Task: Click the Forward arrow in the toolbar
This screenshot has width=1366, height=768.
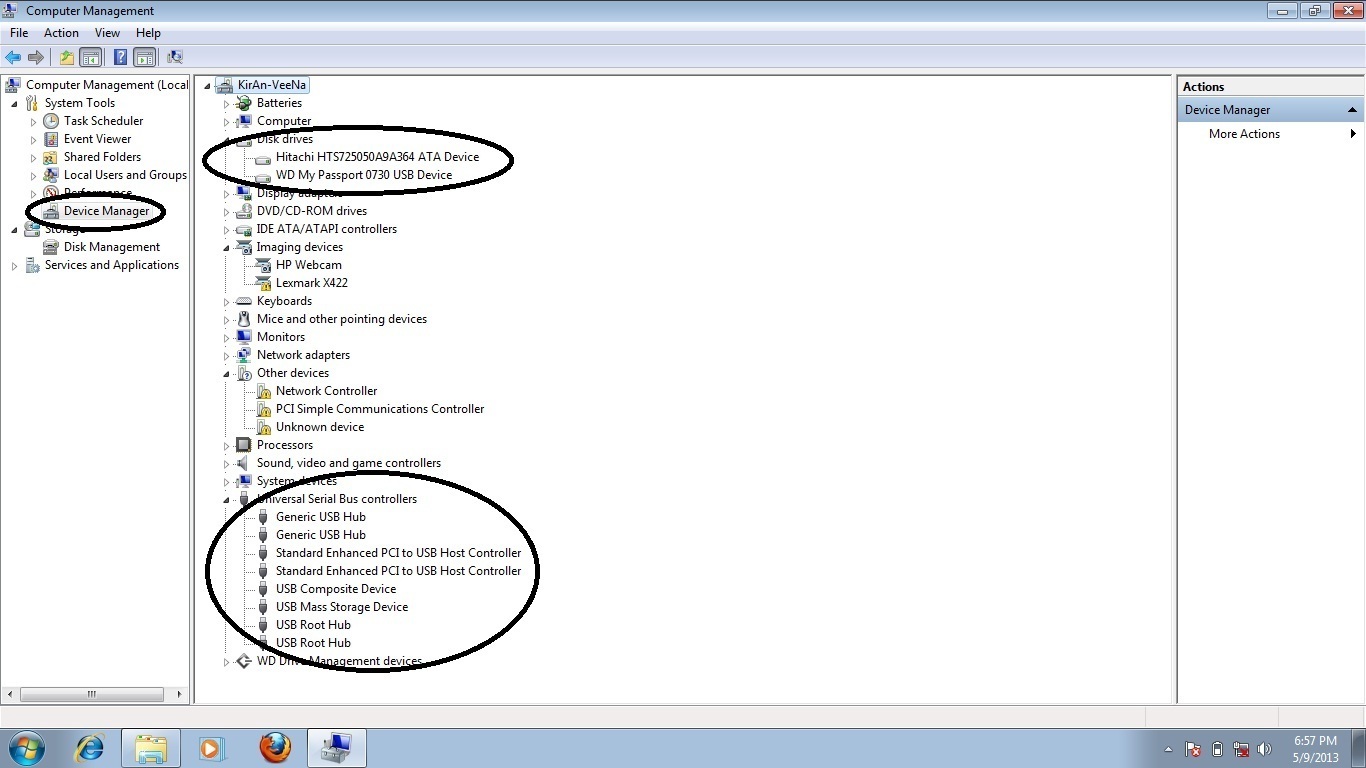Action: point(36,57)
